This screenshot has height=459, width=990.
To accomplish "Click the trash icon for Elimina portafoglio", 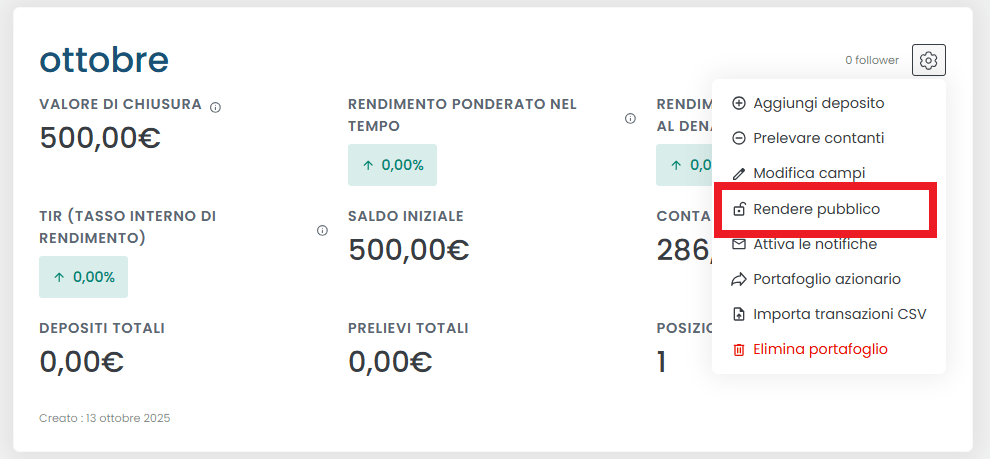I will point(739,349).
